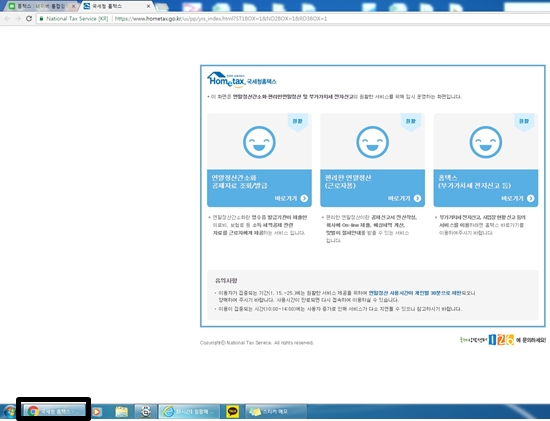Click the clock-shaped app icon on taskbar
The height and width of the screenshot is (421, 550).
click(x=145, y=412)
